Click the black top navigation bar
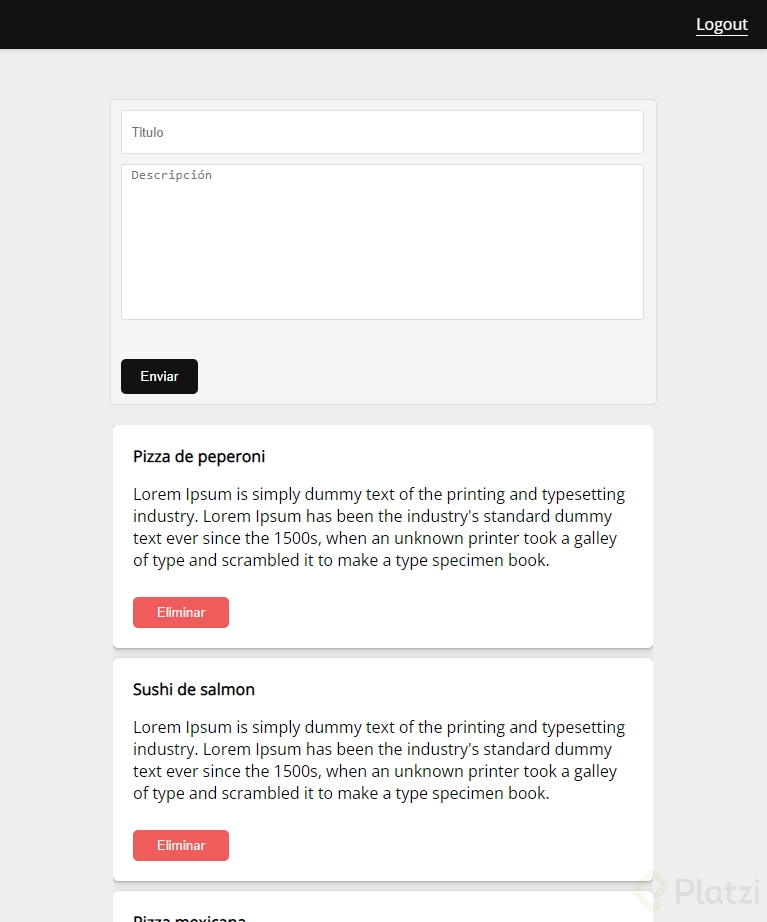Screen dimensions: 767x922 (350, 25)
